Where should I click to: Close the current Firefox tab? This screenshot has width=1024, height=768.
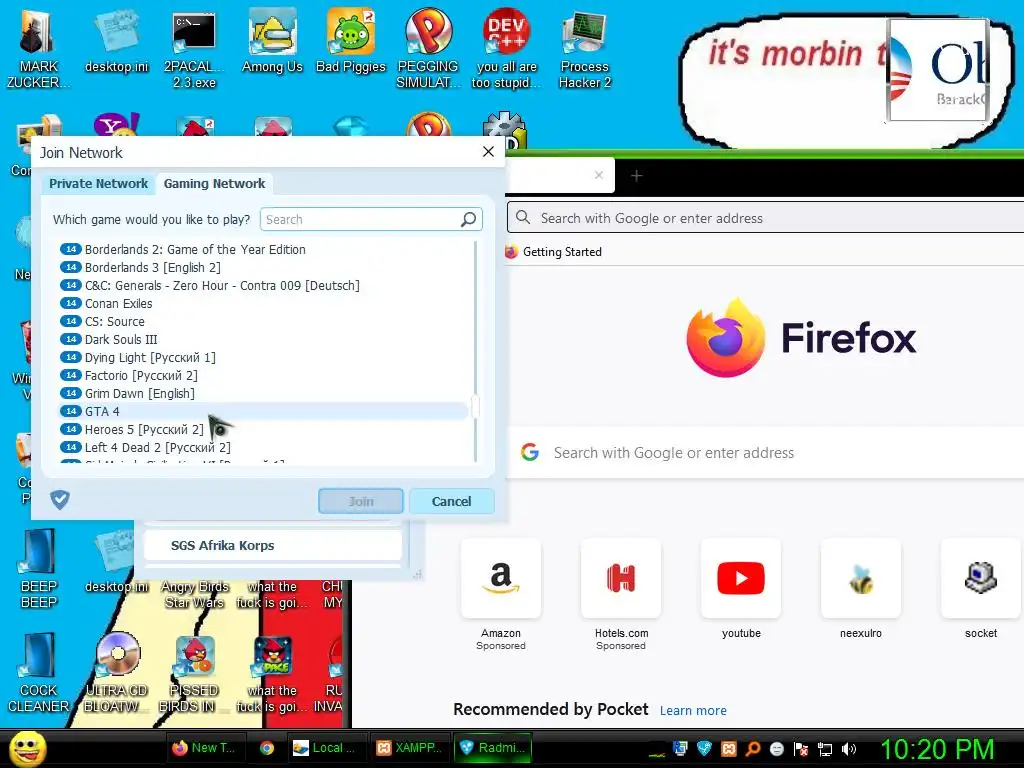click(599, 175)
